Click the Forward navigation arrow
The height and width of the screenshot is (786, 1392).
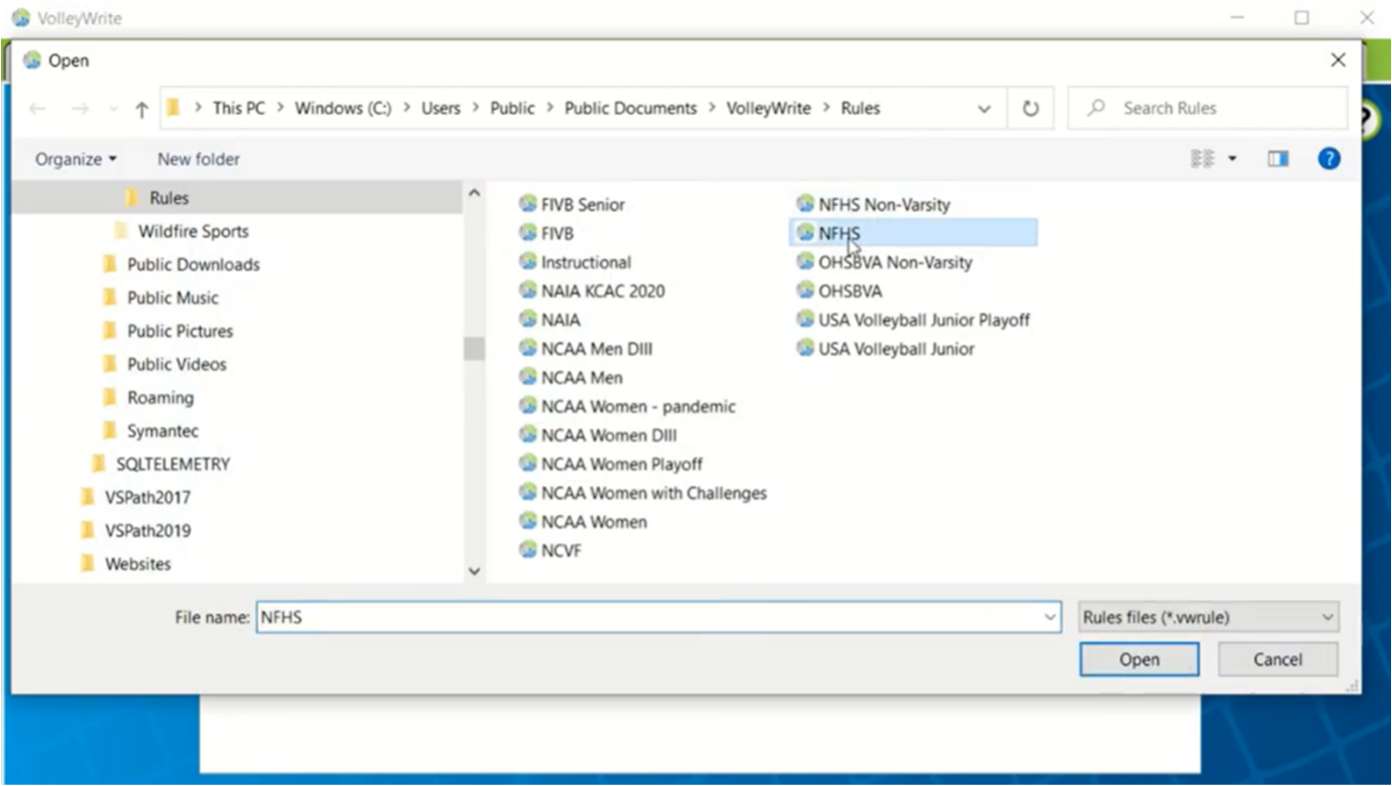click(80, 109)
